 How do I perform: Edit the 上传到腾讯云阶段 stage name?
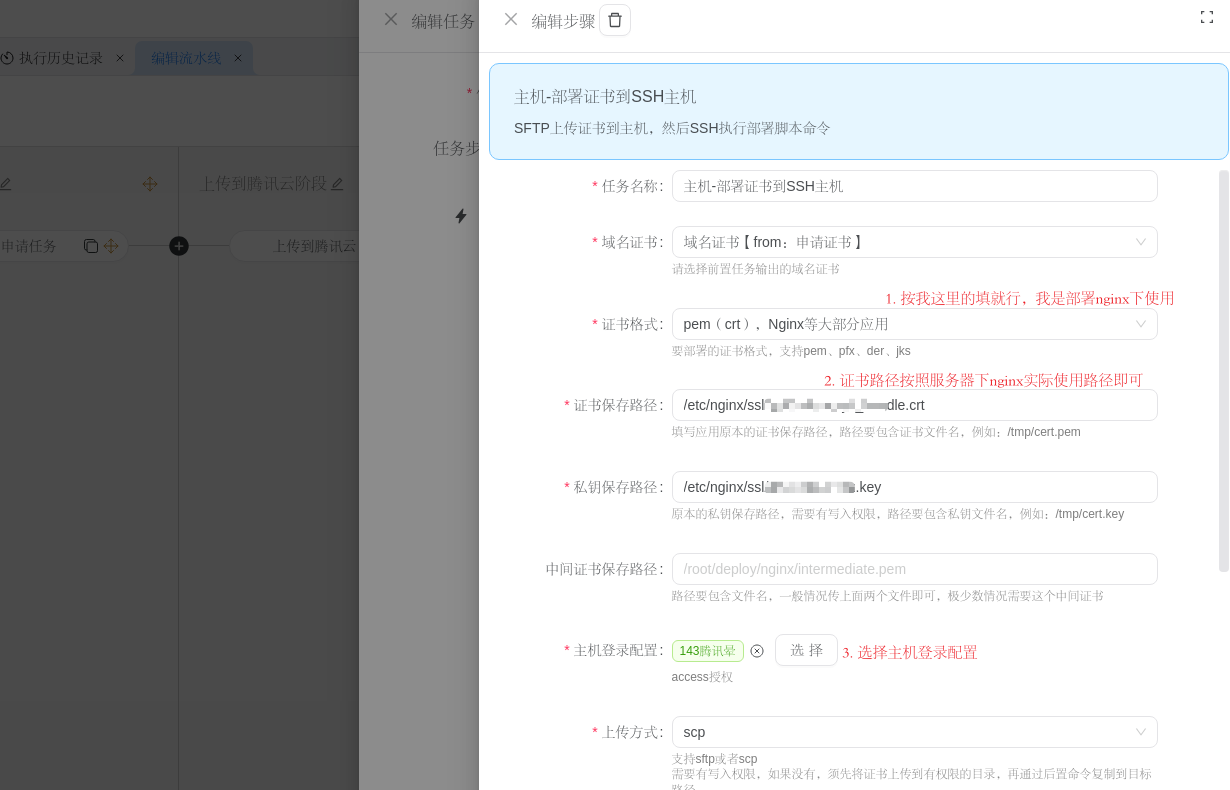(x=337, y=184)
